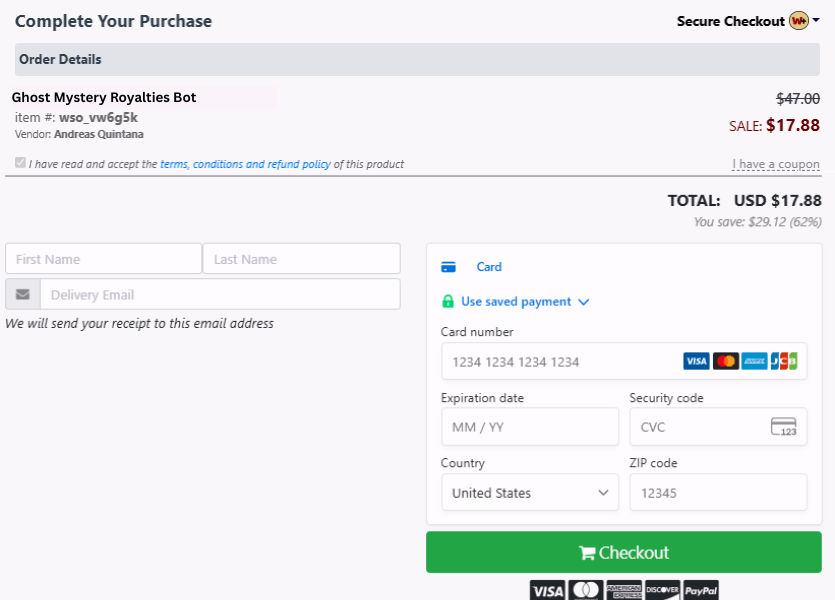Click the Mastercard logo in card number field

click(x=725, y=361)
